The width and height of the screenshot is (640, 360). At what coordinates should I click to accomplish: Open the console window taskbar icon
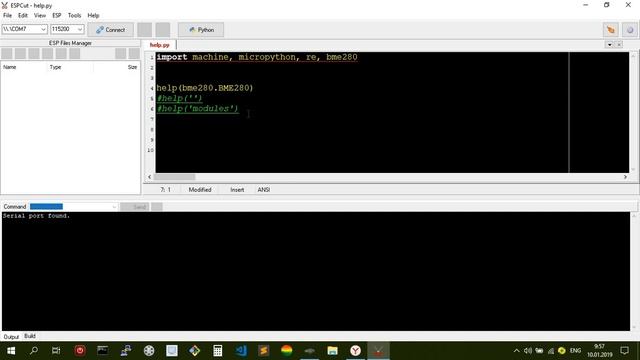coord(102,351)
